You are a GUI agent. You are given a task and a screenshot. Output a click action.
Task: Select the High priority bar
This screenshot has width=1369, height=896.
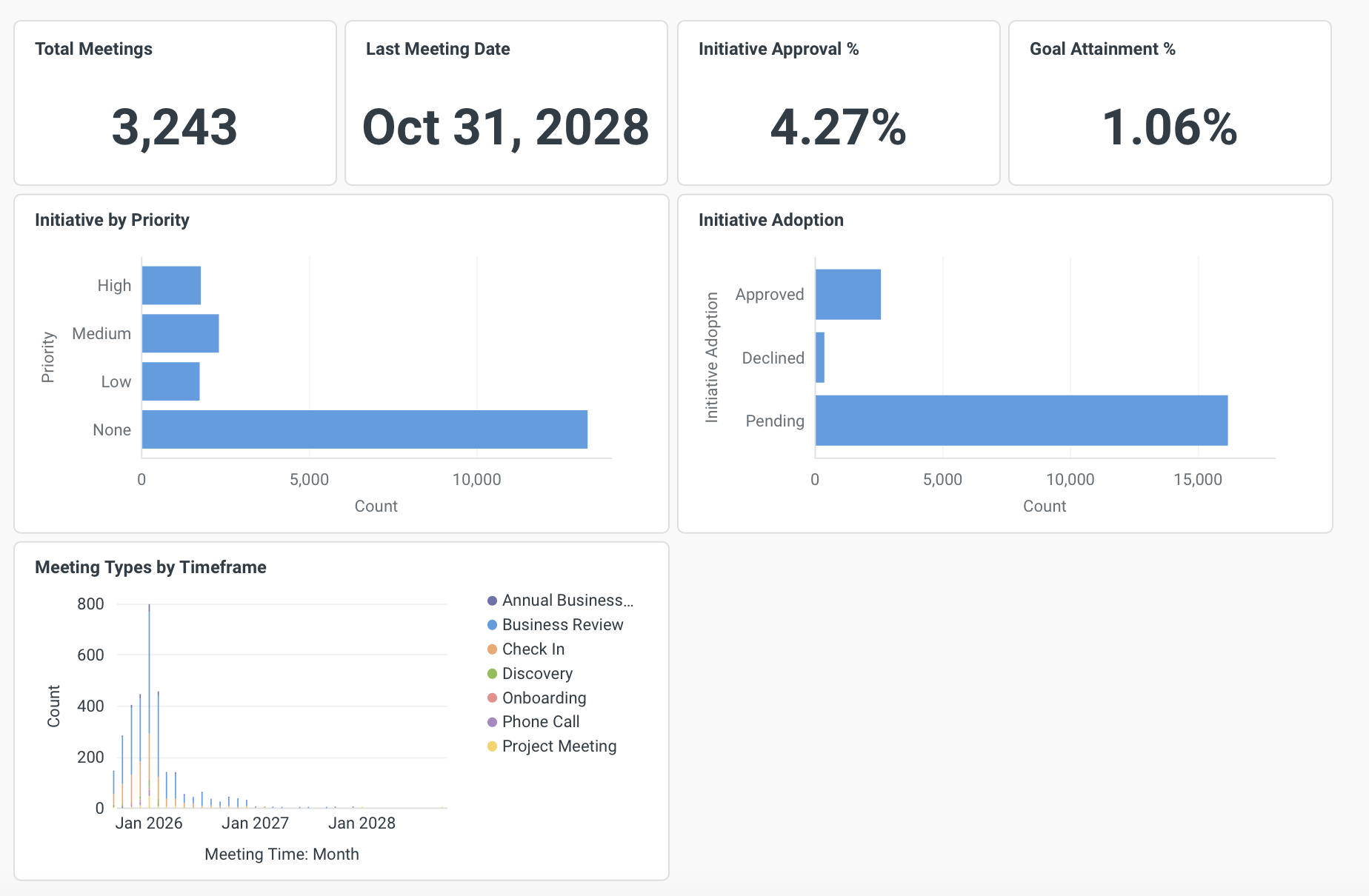point(170,284)
